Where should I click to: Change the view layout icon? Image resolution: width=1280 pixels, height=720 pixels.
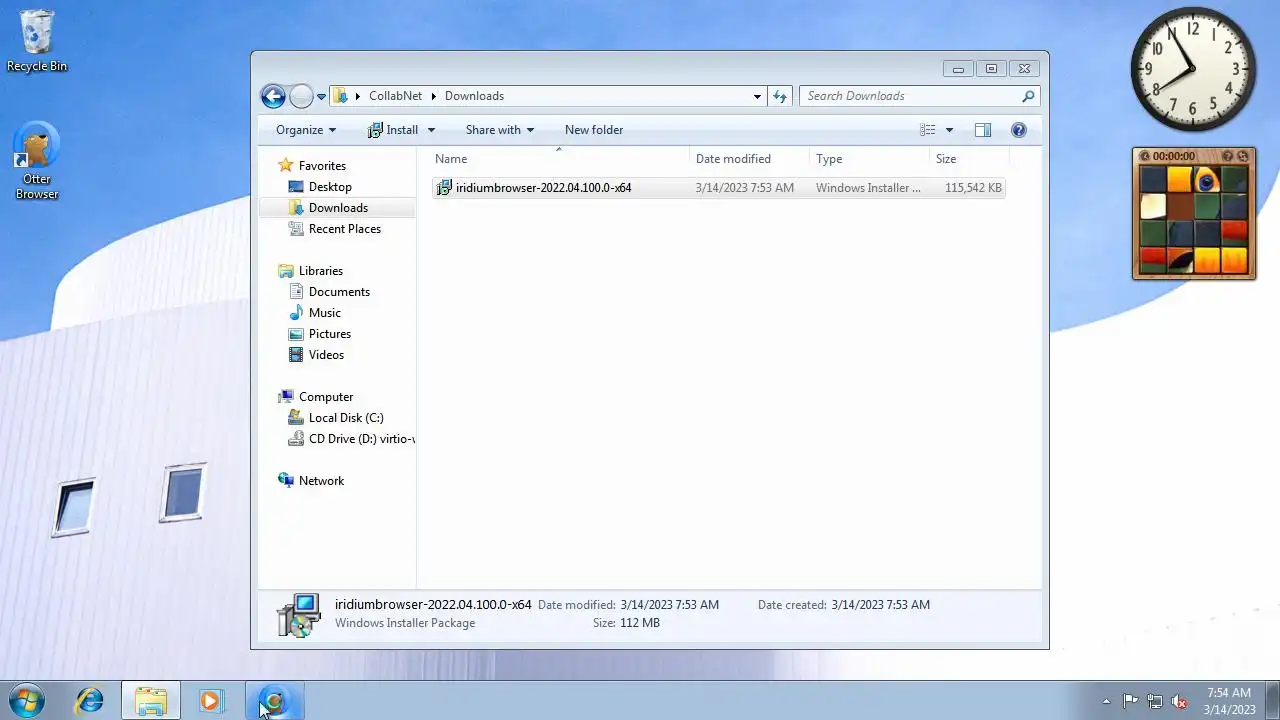[x=928, y=130]
